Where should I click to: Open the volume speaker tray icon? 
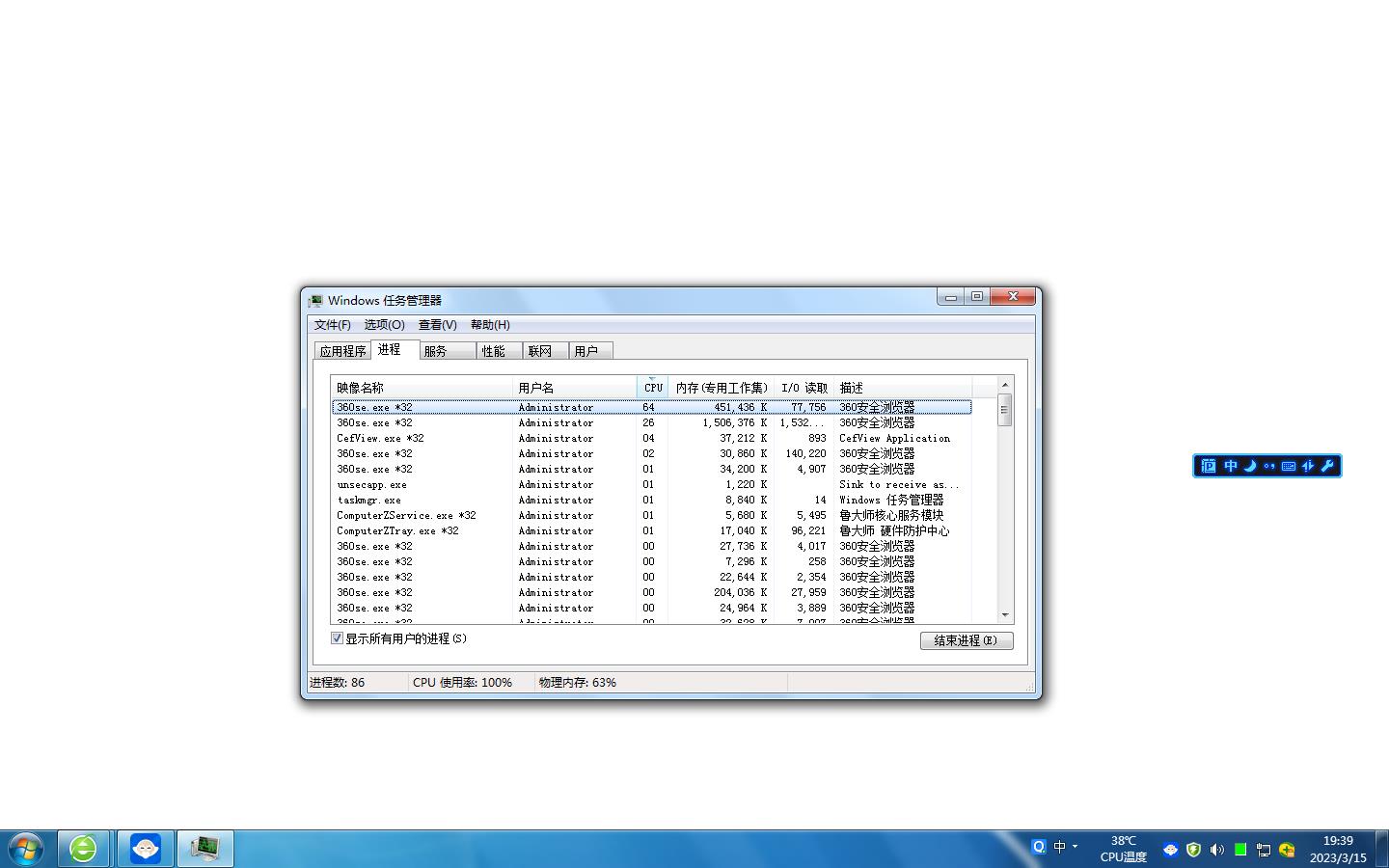point(1216,850)
